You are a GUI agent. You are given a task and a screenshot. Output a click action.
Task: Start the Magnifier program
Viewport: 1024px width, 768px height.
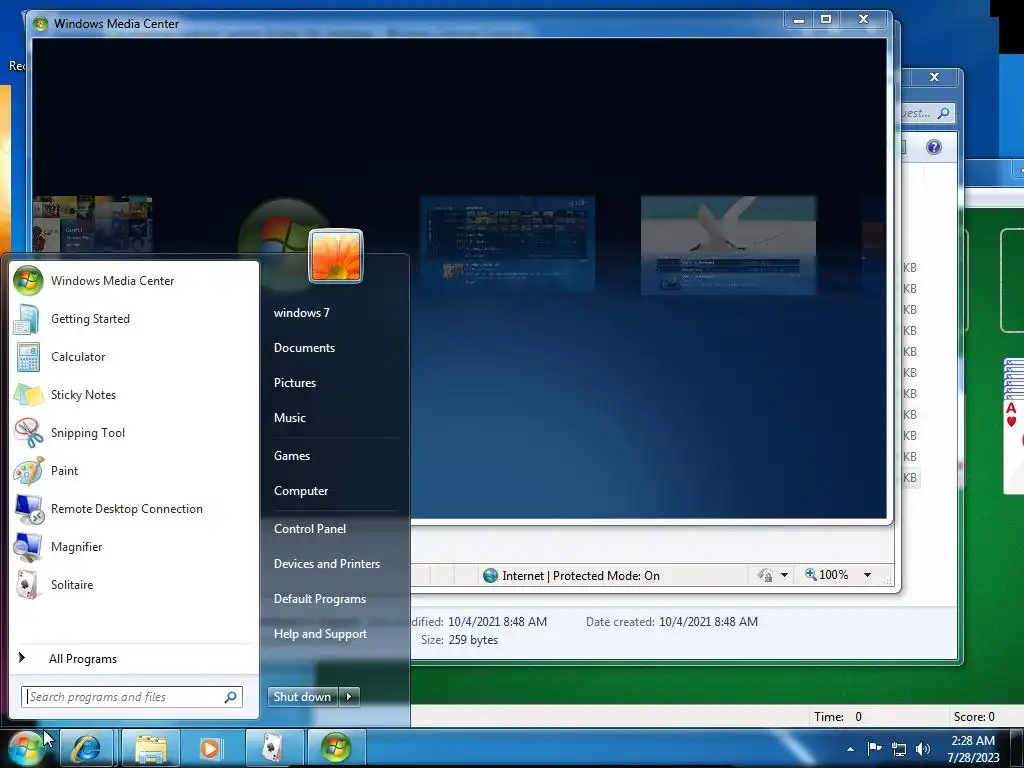pyautogui.click(x=135, y=547)
